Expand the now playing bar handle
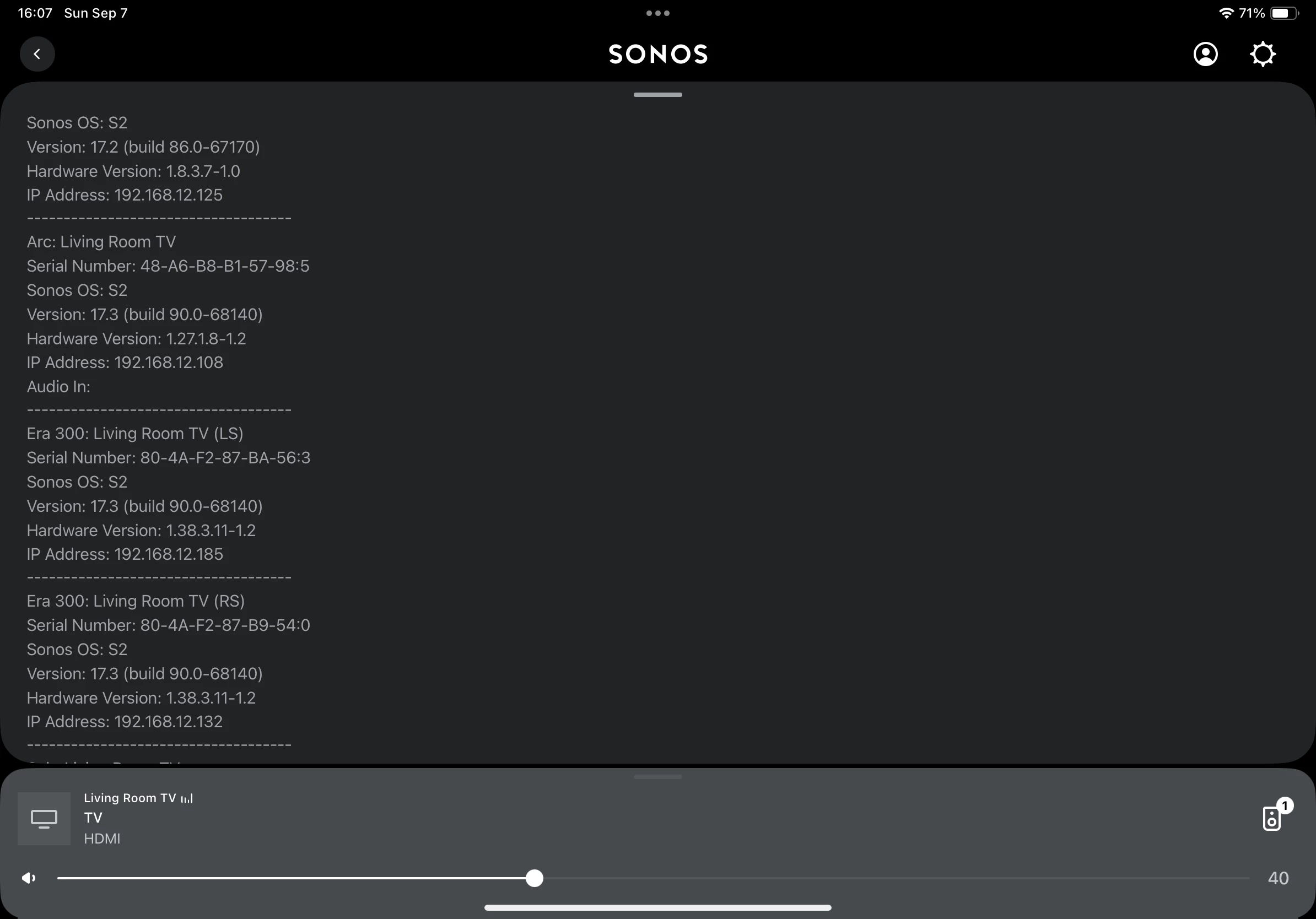Viewport: 1316px width, 919px height. pos(657,777)
